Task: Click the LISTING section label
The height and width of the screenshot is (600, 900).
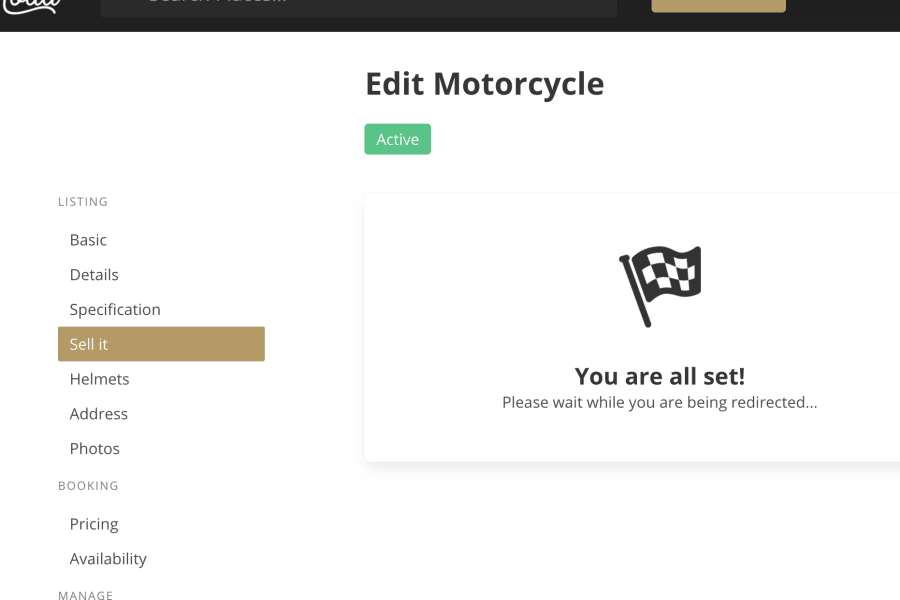Action: pos(83,202)
